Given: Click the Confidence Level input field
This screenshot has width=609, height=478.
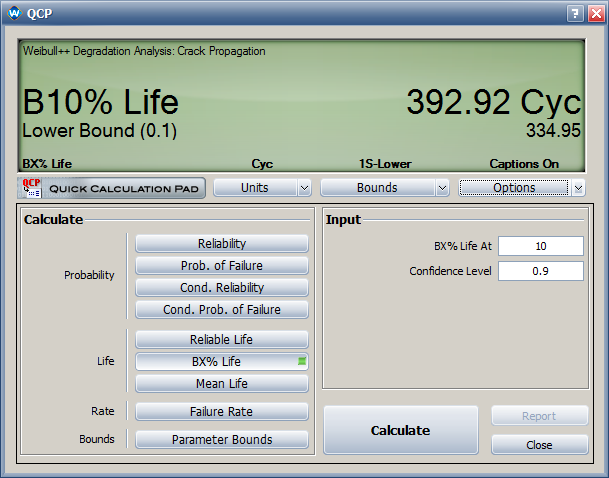Looking at the screenshot, I should (540, 271).
